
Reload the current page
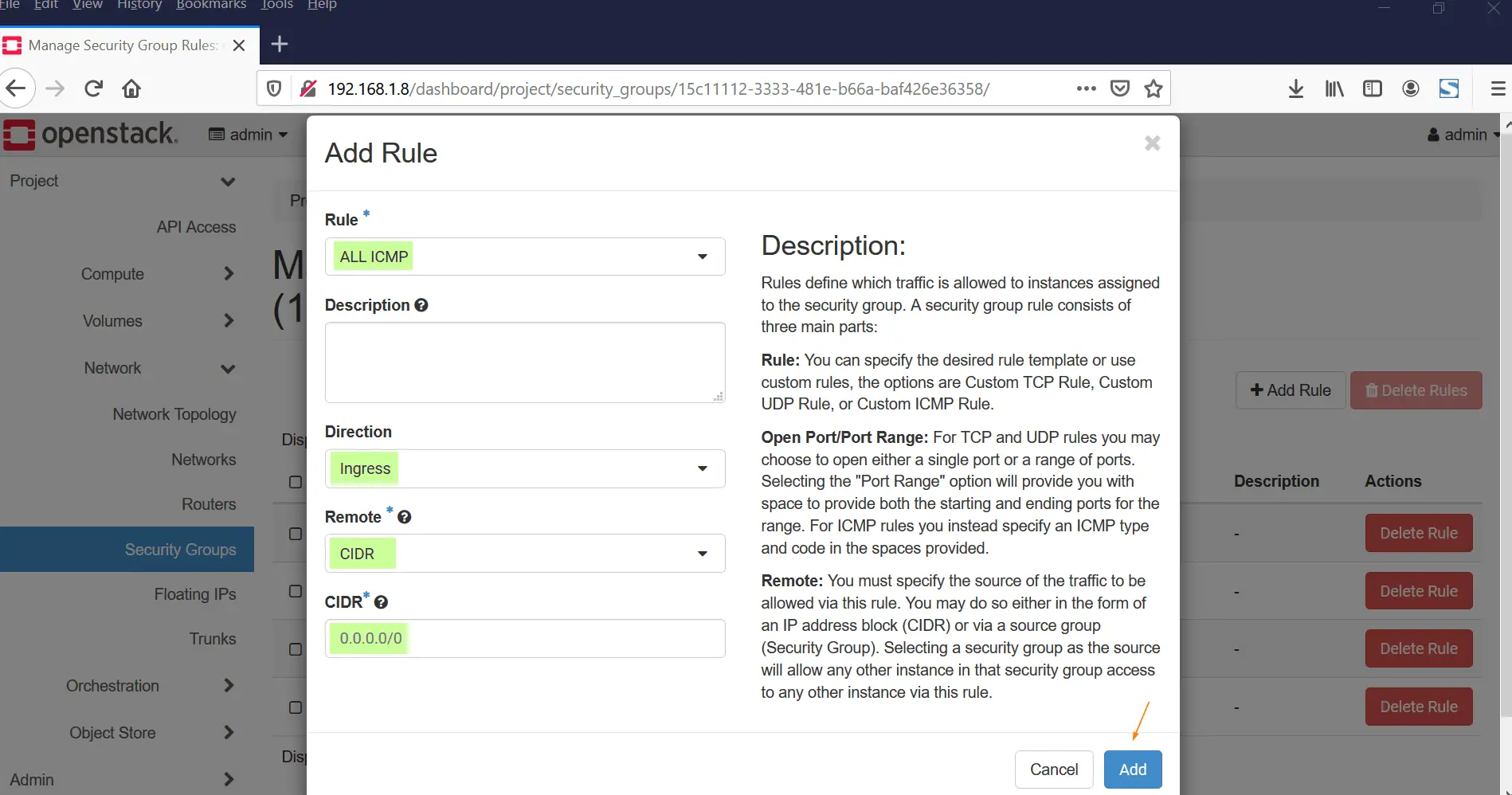click(93, 88)
